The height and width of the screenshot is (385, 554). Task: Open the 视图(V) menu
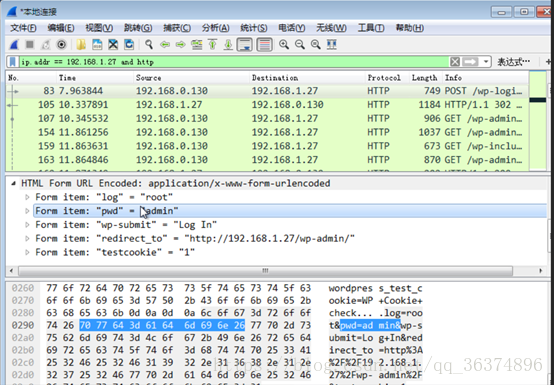[x=99, y=28]
